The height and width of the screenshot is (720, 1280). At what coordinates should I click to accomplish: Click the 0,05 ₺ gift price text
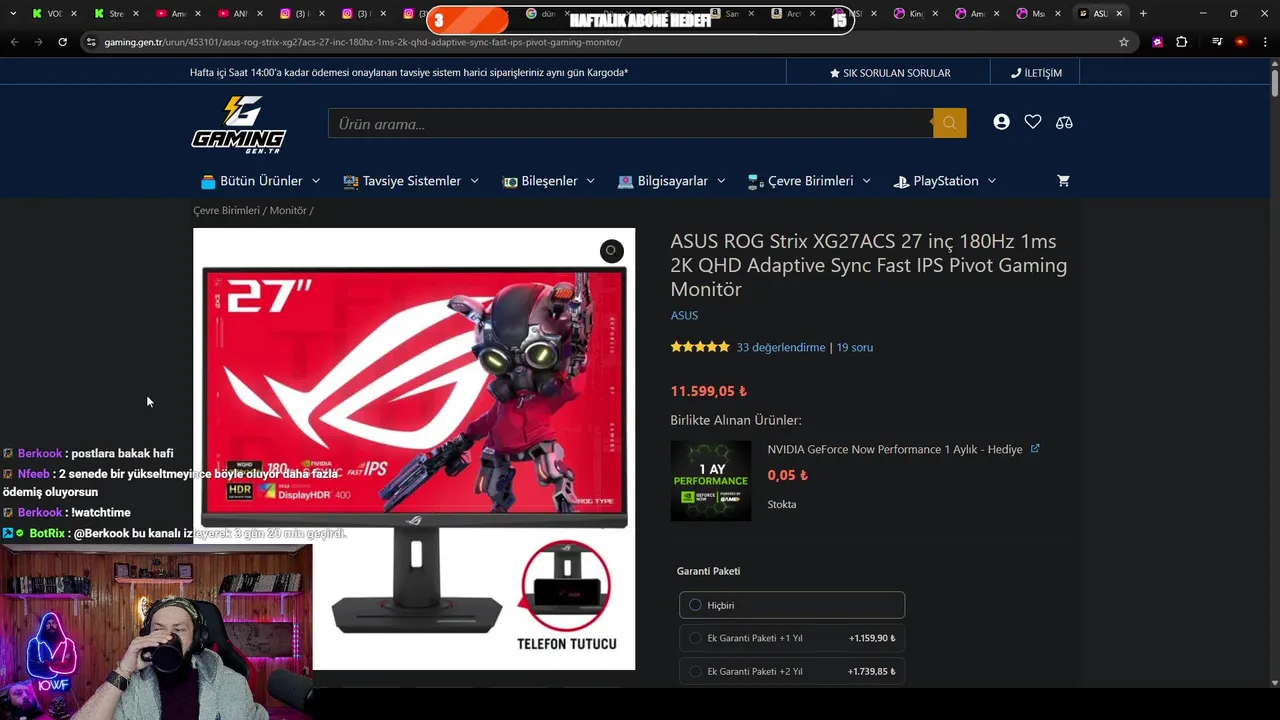click(x=788, y=475)
